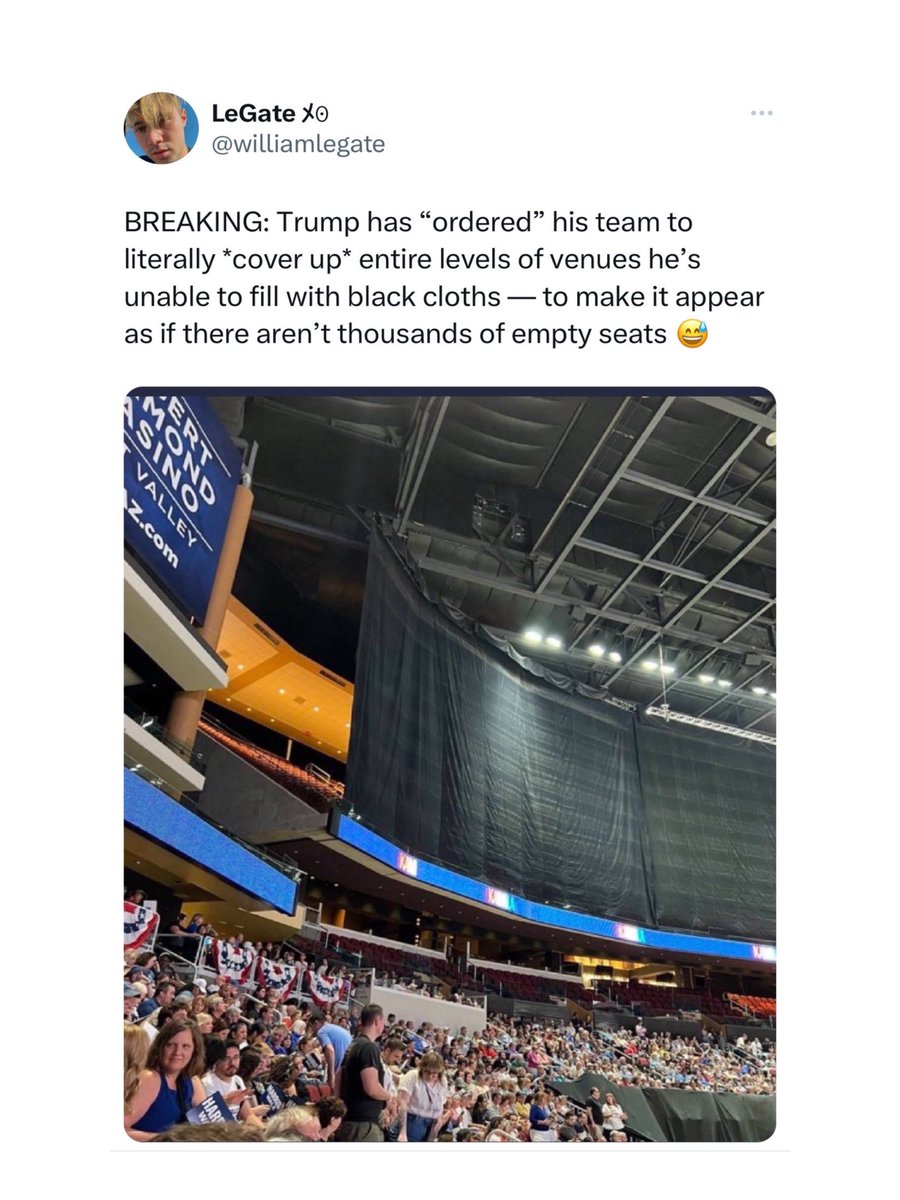The image size is (900, 1200).
Task: Open the attached arena photo
Action: (450, 764)
